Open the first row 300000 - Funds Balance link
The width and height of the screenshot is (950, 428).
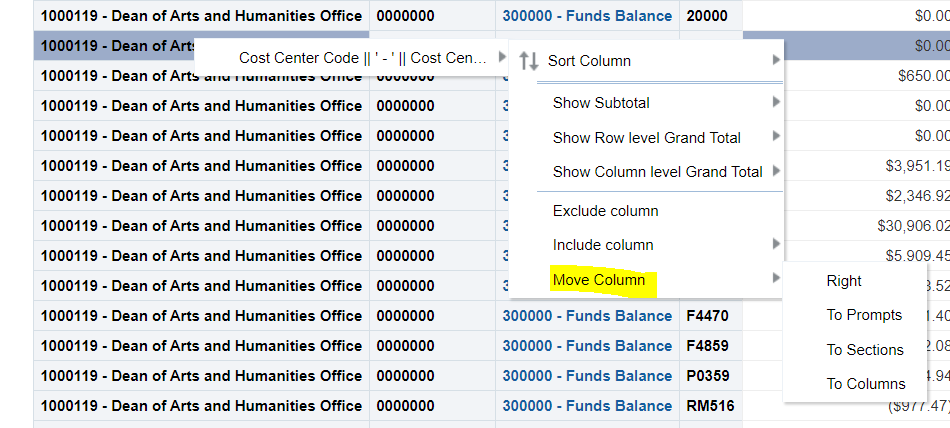[587, 16]
